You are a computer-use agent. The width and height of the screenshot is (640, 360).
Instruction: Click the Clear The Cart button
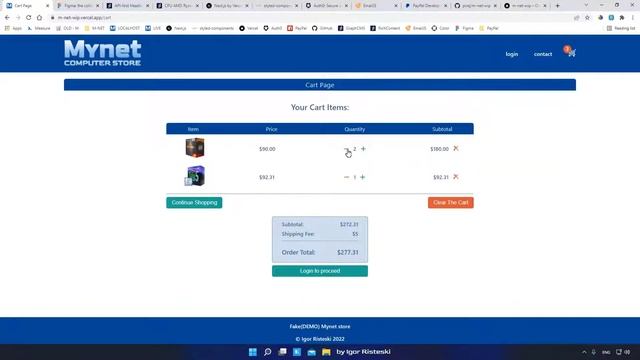(451, 202)
